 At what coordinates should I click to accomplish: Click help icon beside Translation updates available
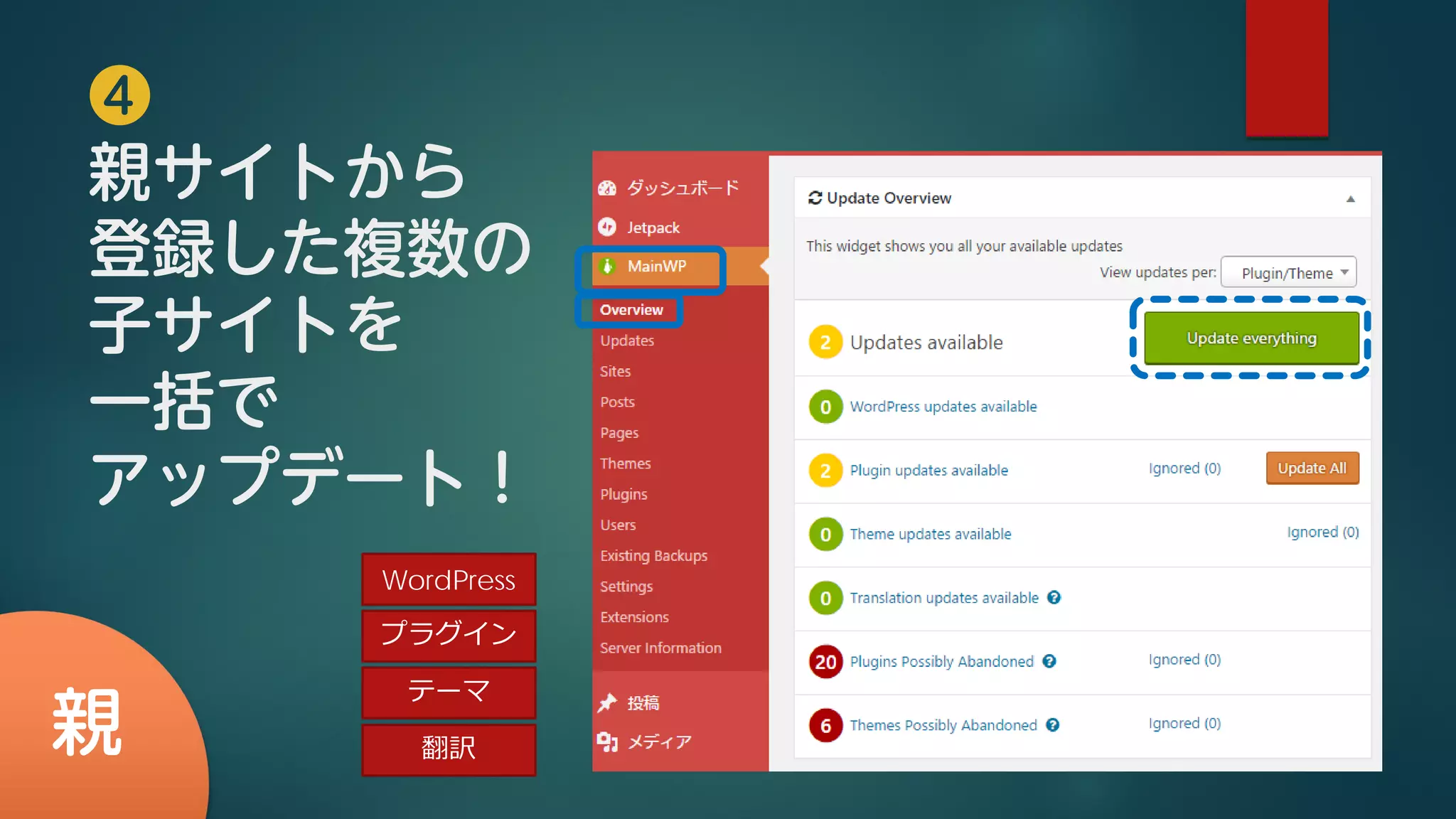(x=1054, y=598)
